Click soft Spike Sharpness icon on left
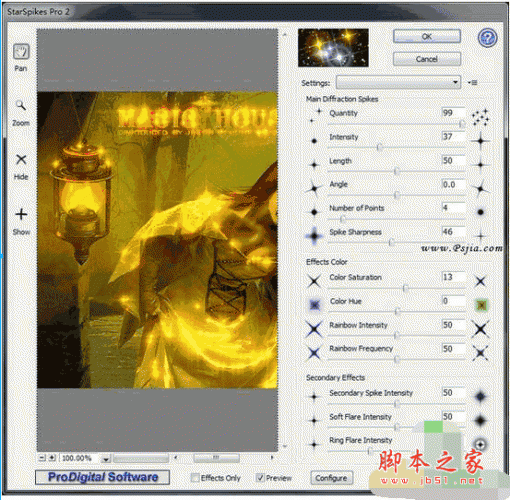 point(314,236)
